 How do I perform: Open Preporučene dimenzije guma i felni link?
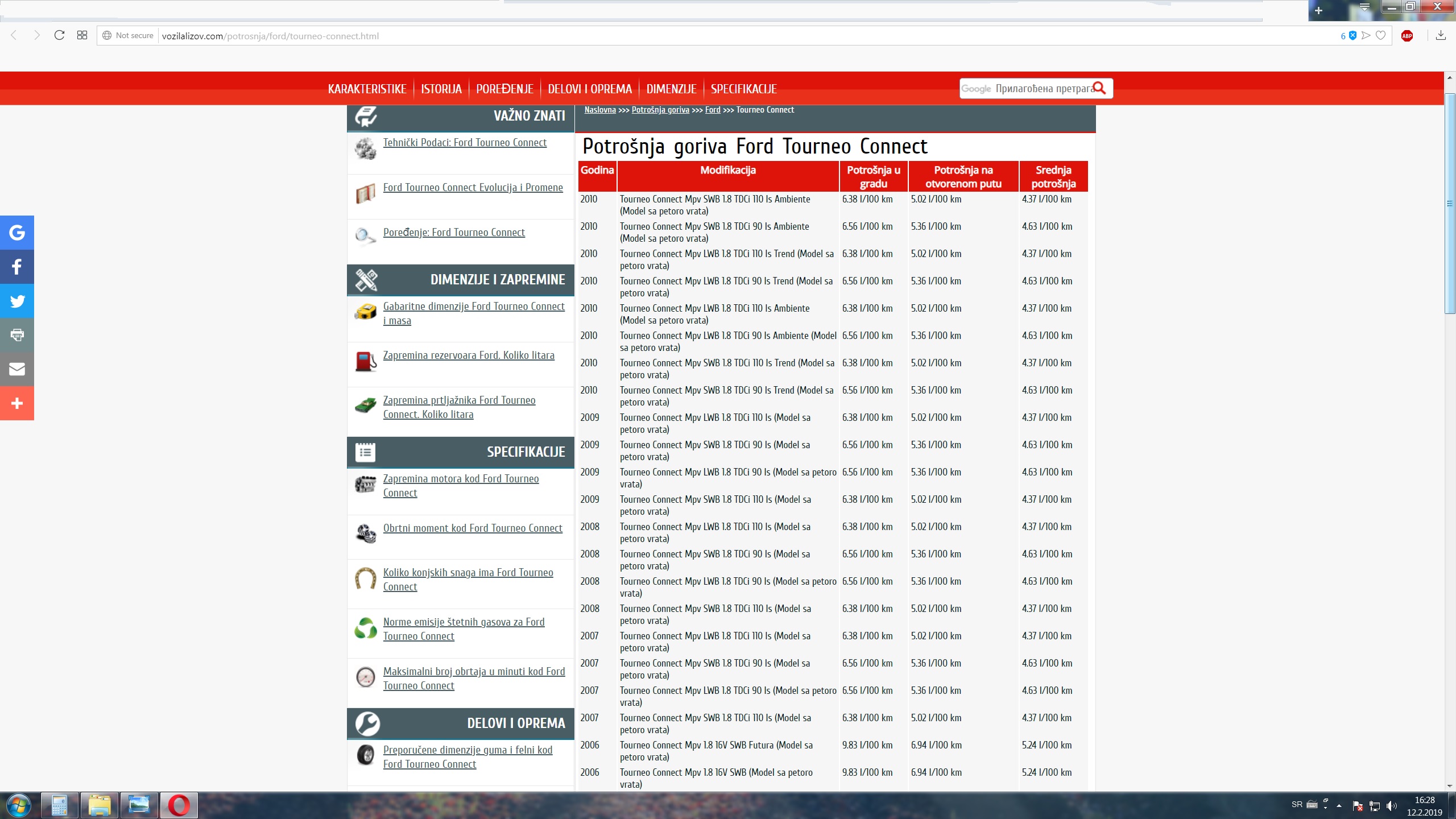point(468,757)
